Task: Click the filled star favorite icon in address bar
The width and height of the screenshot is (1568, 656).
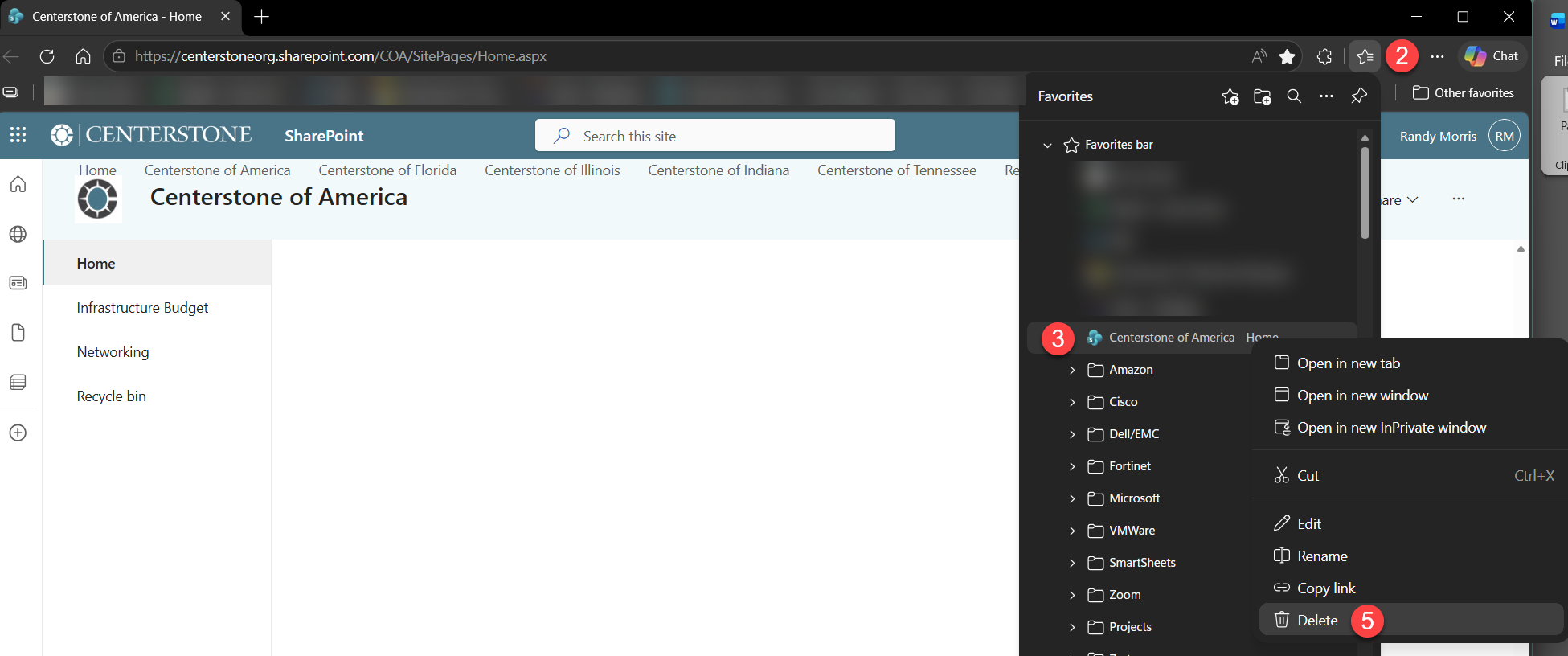Action: pos(1288,56)
